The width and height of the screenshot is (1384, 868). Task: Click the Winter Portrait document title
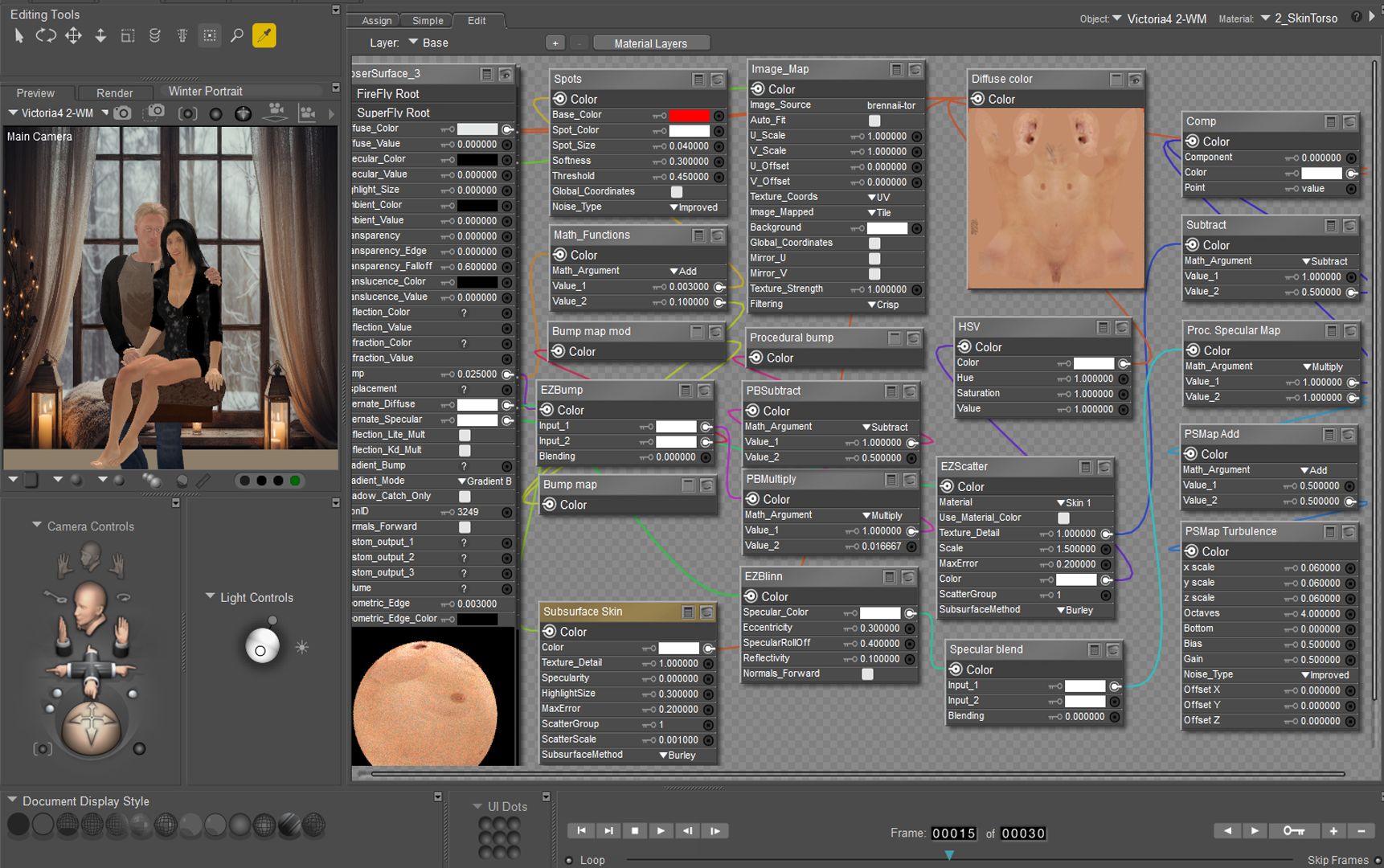(206, 92)
